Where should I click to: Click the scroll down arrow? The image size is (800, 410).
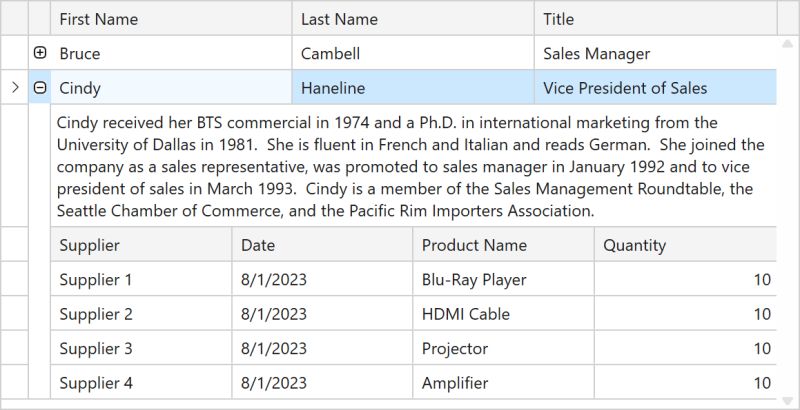(788, 398)
